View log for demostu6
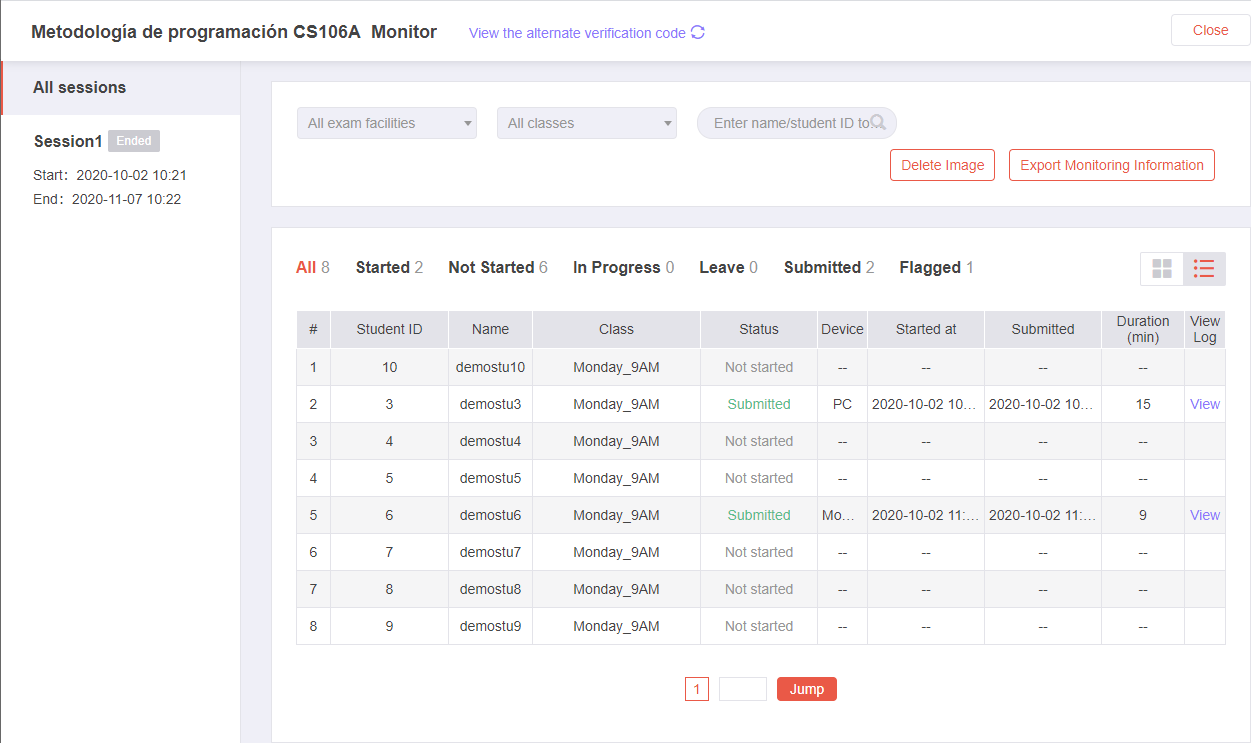Image resolution: width=1251 pixels, height=743 pixels. (x=1204, y=515)
